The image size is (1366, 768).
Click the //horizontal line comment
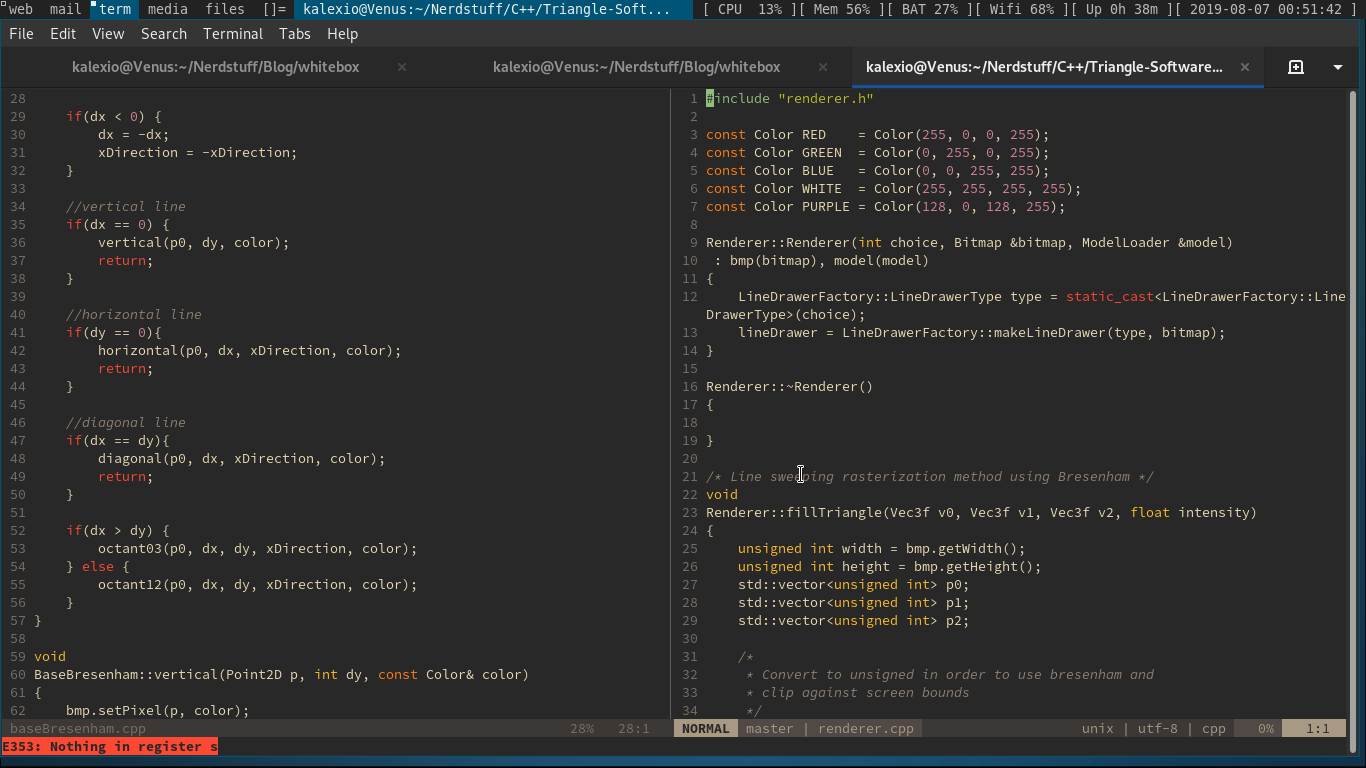click(134, 315)
